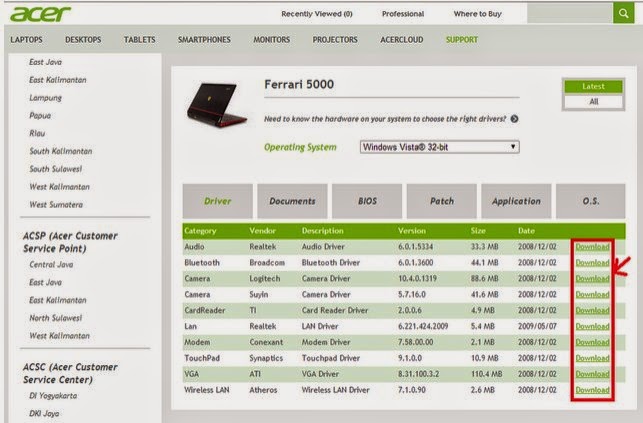Screen dimensions: 643x423
Task: Click the ACSC Acer Customer Service Center heading
Action: point(70,373)
